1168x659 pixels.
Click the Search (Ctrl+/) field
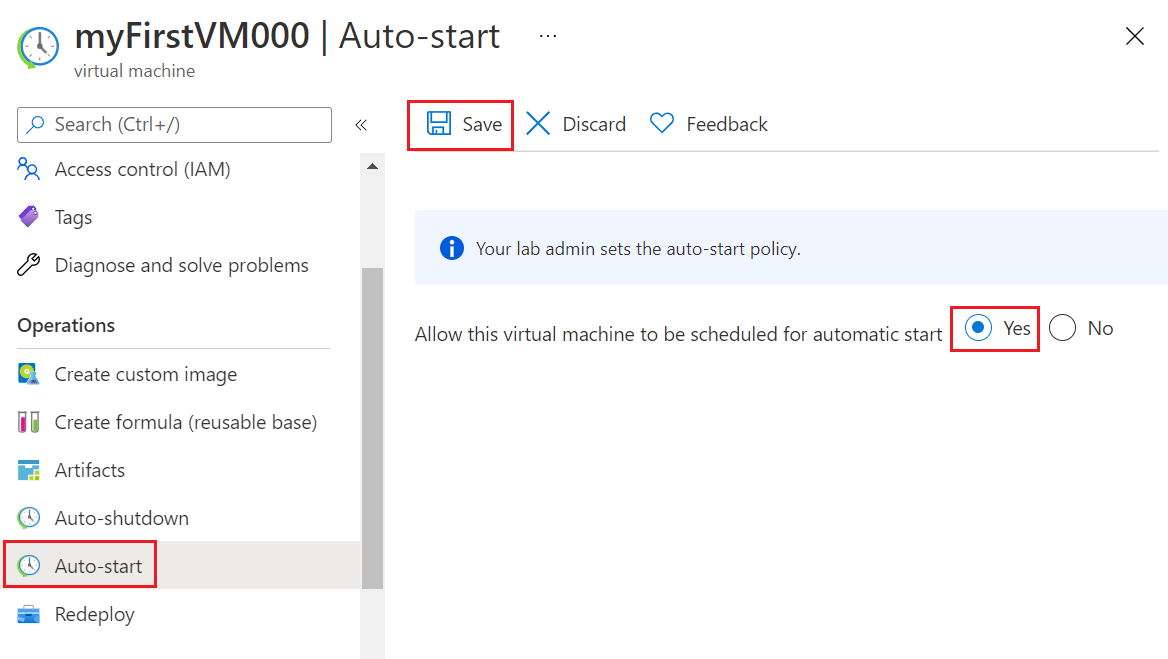(x=174, y=124)
